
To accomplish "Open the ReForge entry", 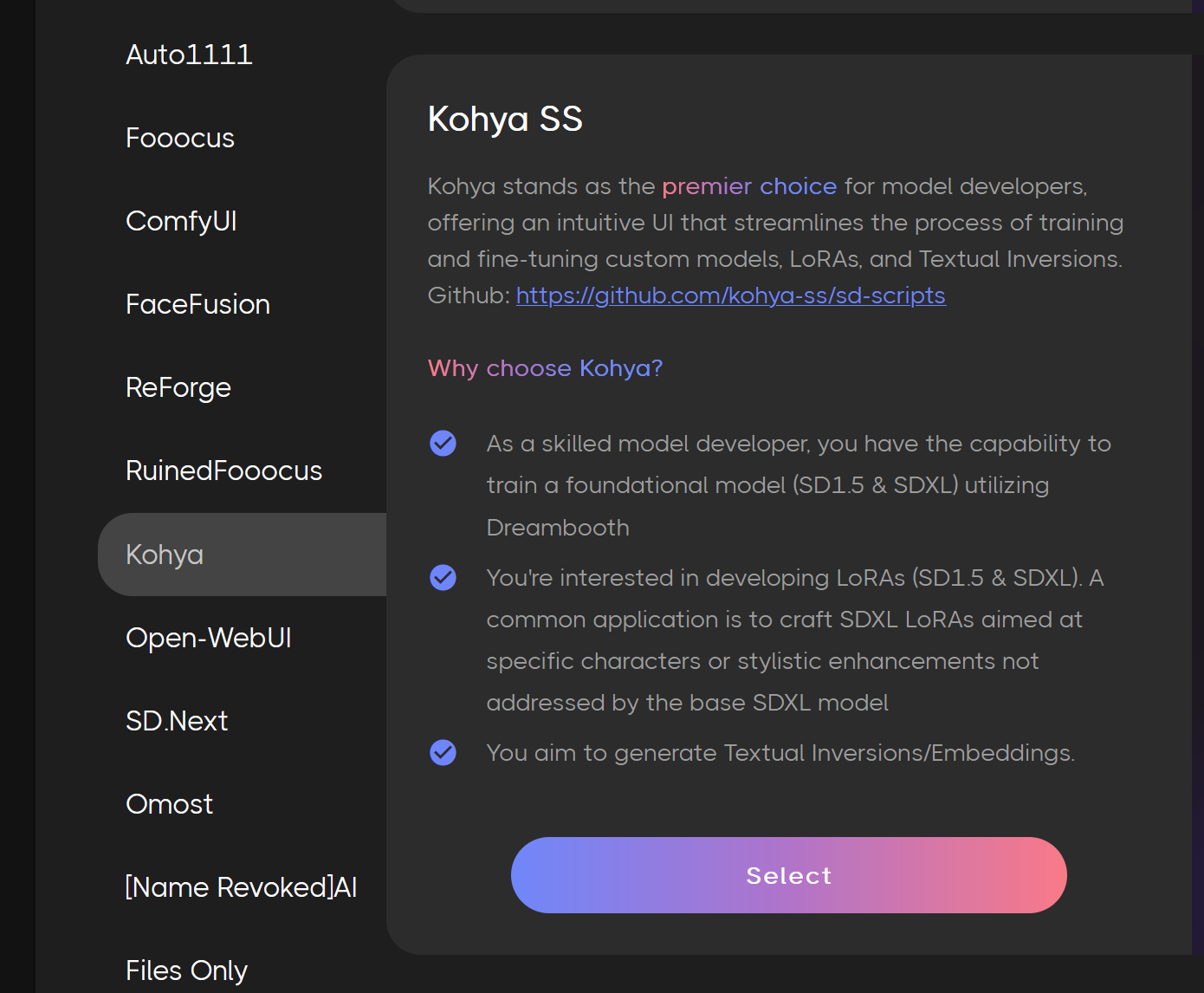I will pyautogui.click(x=178, y=387).
